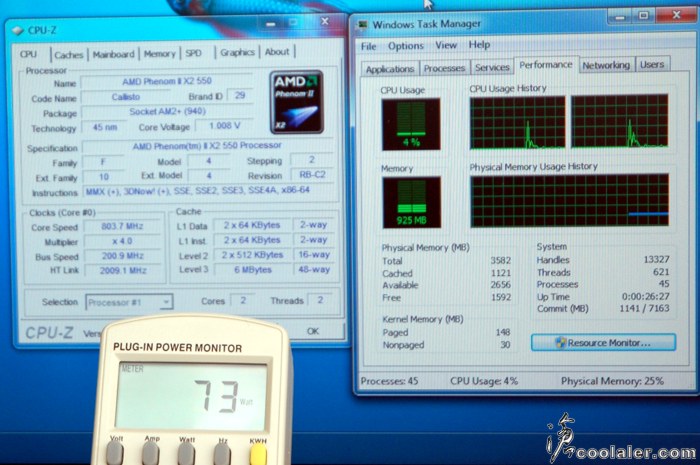
Task: Click the first CPU Usage History graph
Action: tap(517, 122)
